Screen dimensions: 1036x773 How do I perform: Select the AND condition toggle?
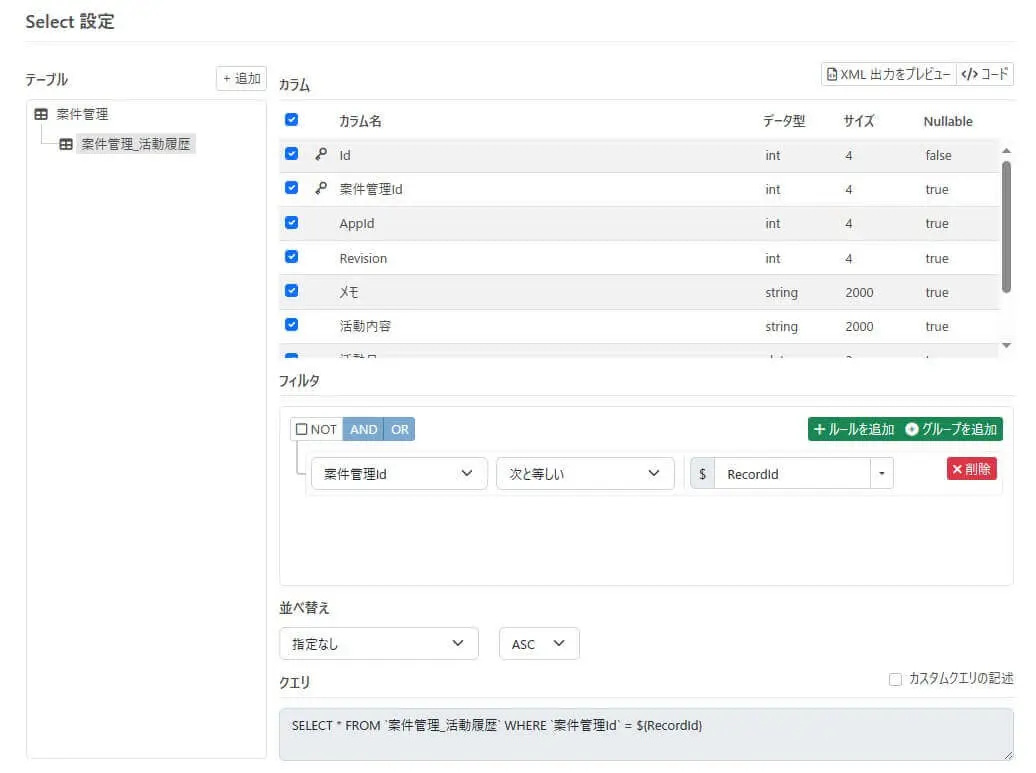pyautogui.click(x=363, y=429)
